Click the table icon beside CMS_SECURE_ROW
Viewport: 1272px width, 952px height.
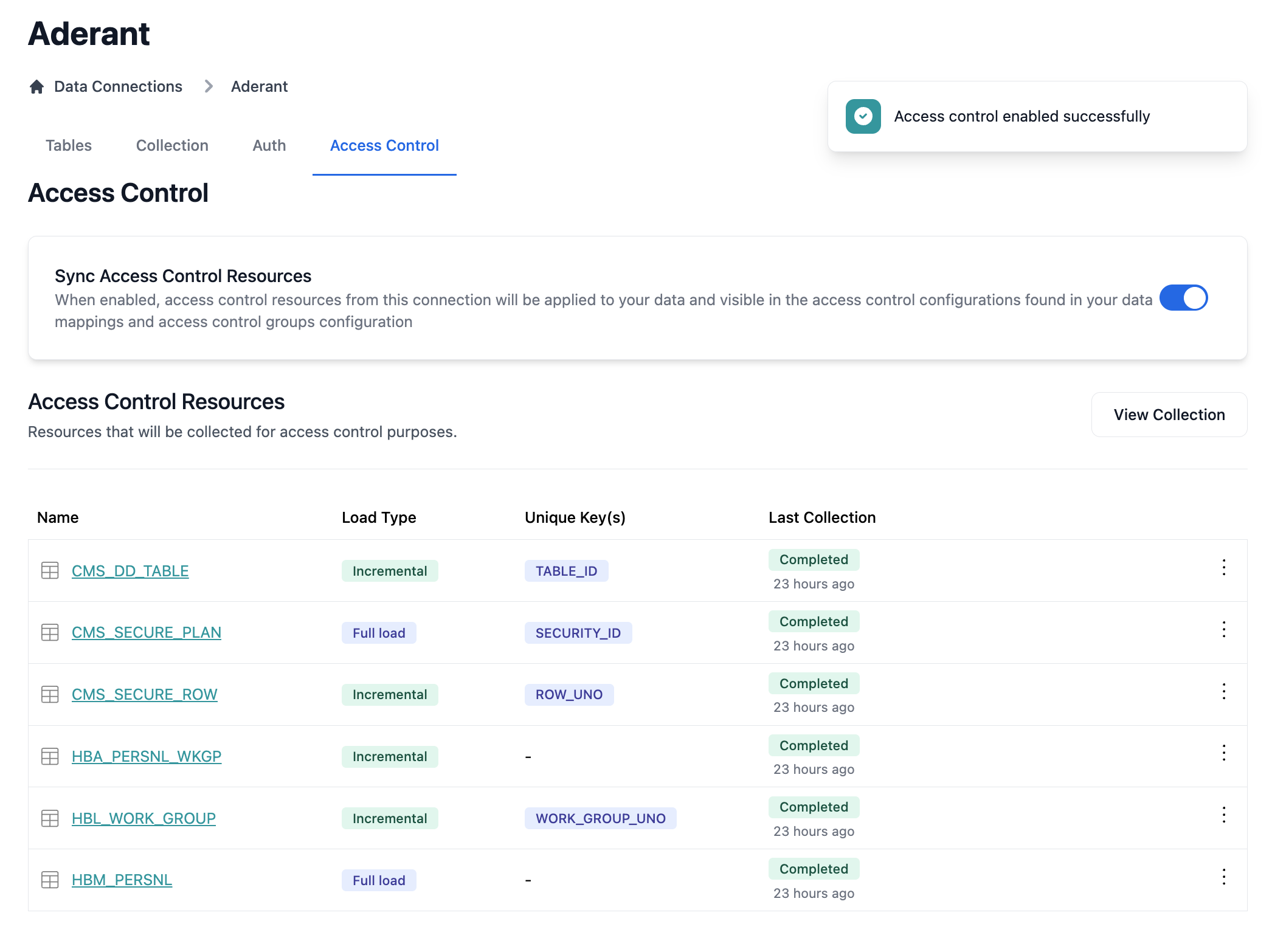[x=50, y=694]
